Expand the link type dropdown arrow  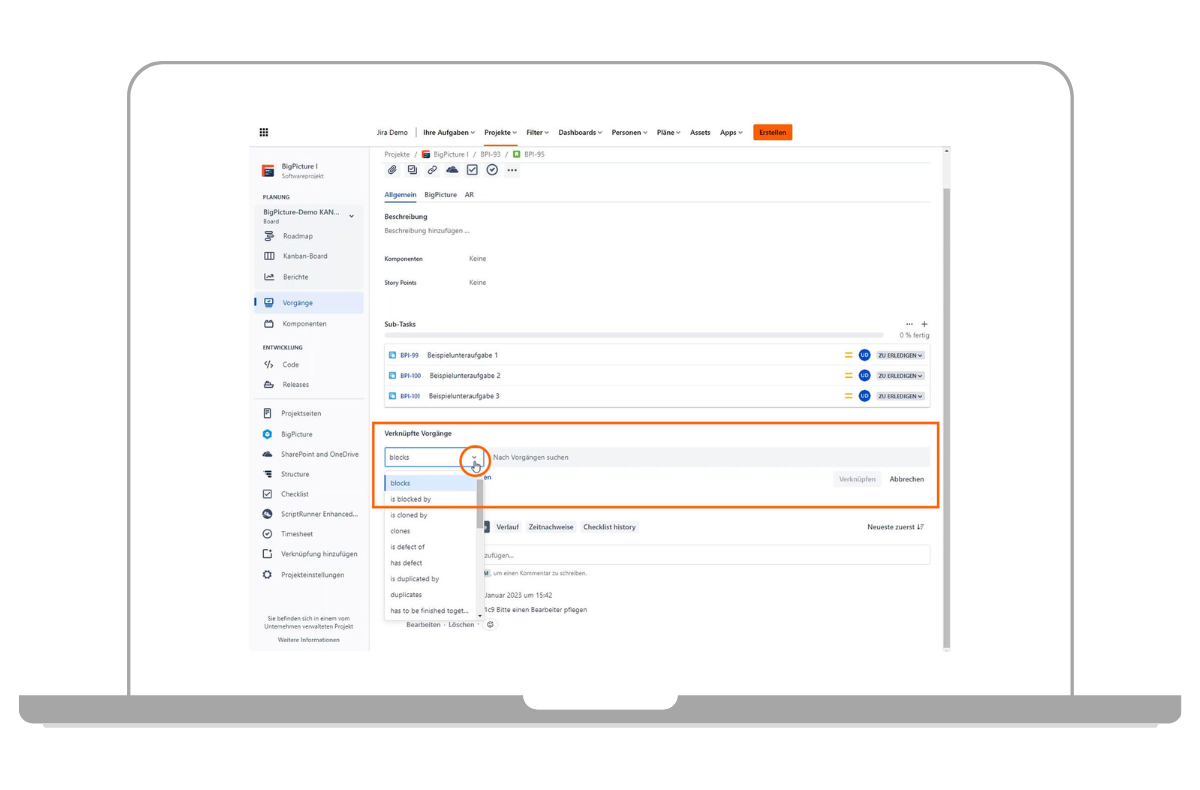point(474,457)
